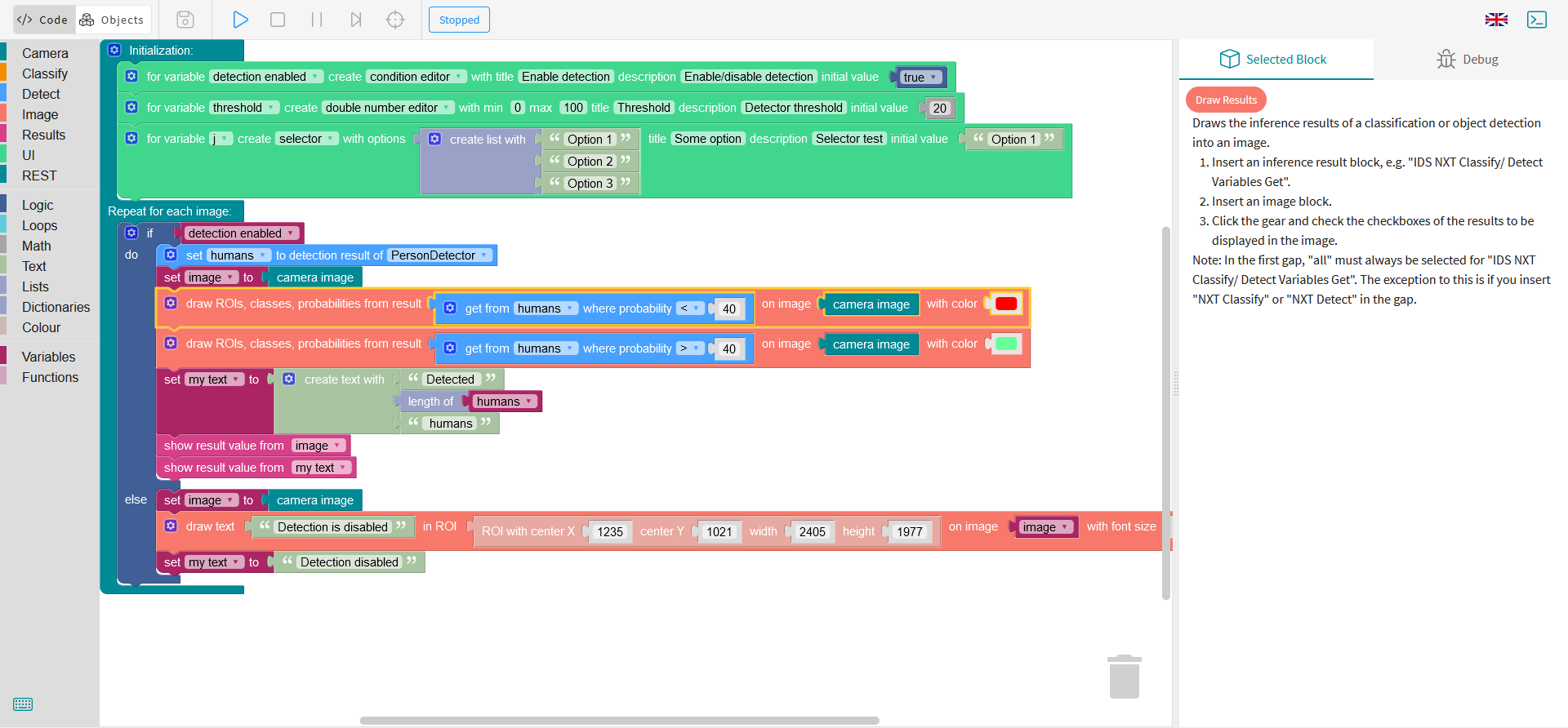
Task: Open the Debug tab
Action: pos(1468,60)
